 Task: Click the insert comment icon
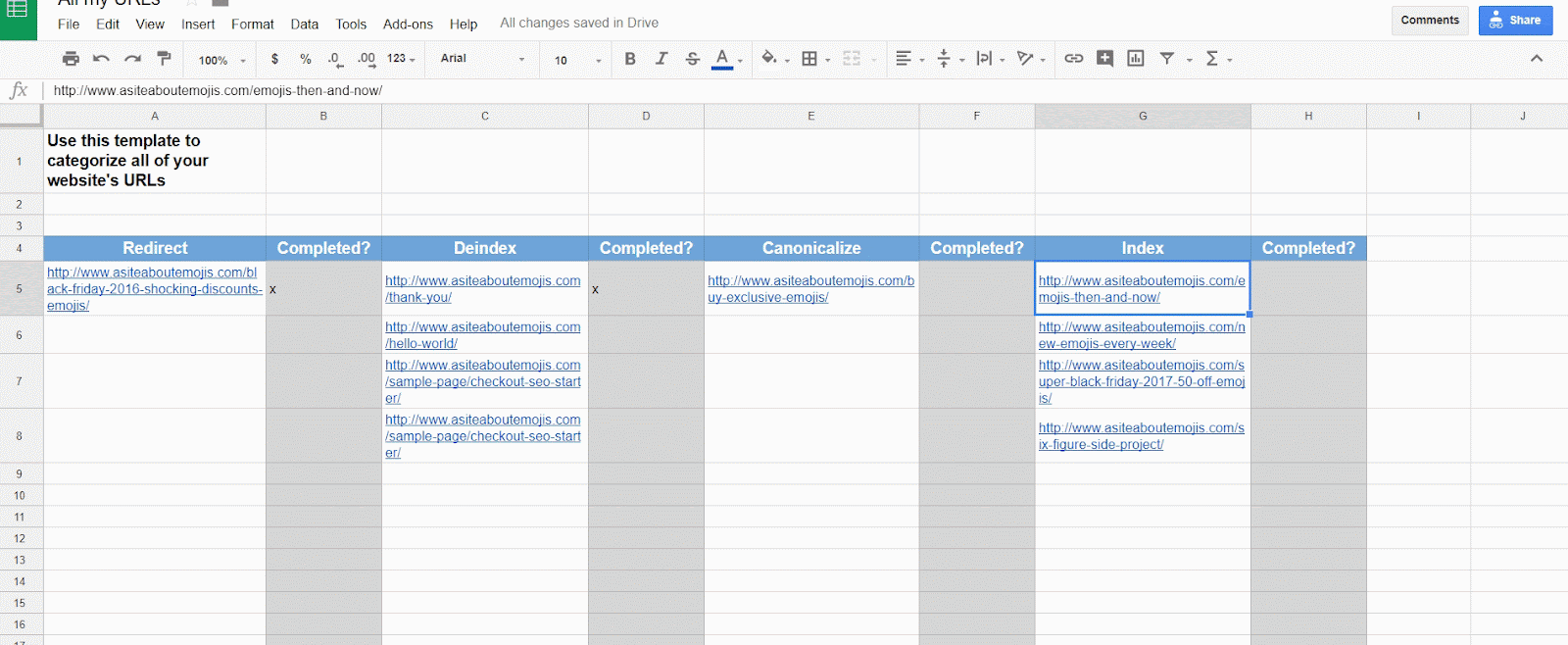point(1104,59)
